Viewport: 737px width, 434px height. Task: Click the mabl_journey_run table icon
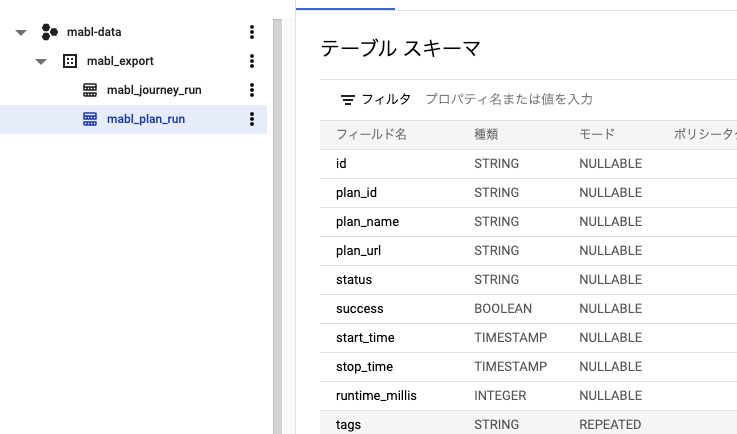(x=90, y=90)
